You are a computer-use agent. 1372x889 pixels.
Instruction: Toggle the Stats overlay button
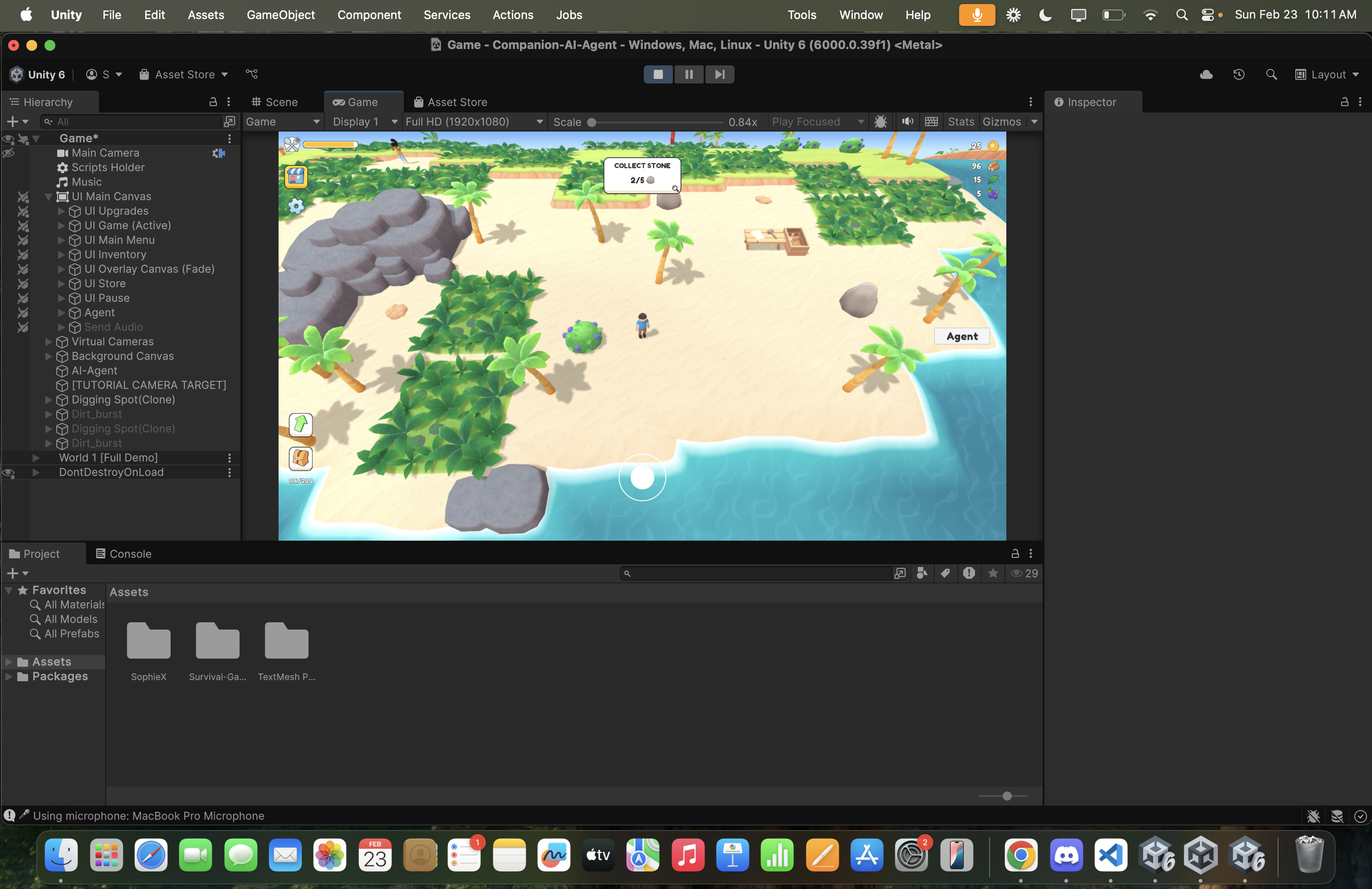(960, 122)
